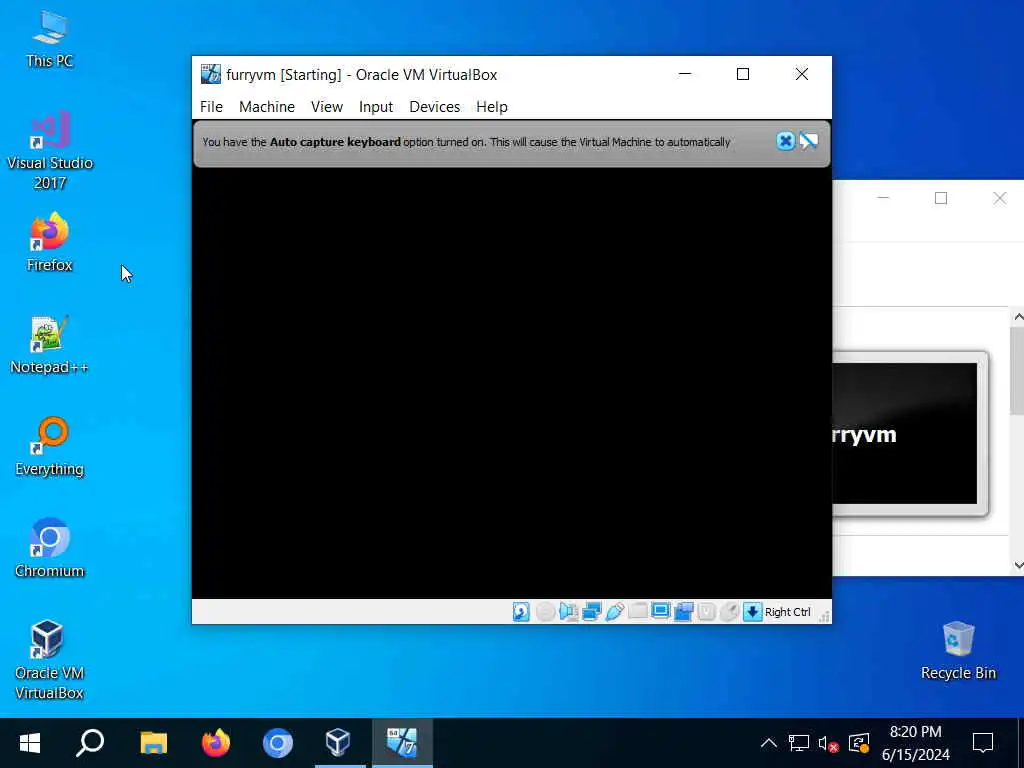
Task: Click the background window scrollbar down arrow
Action: [1017, 566]
